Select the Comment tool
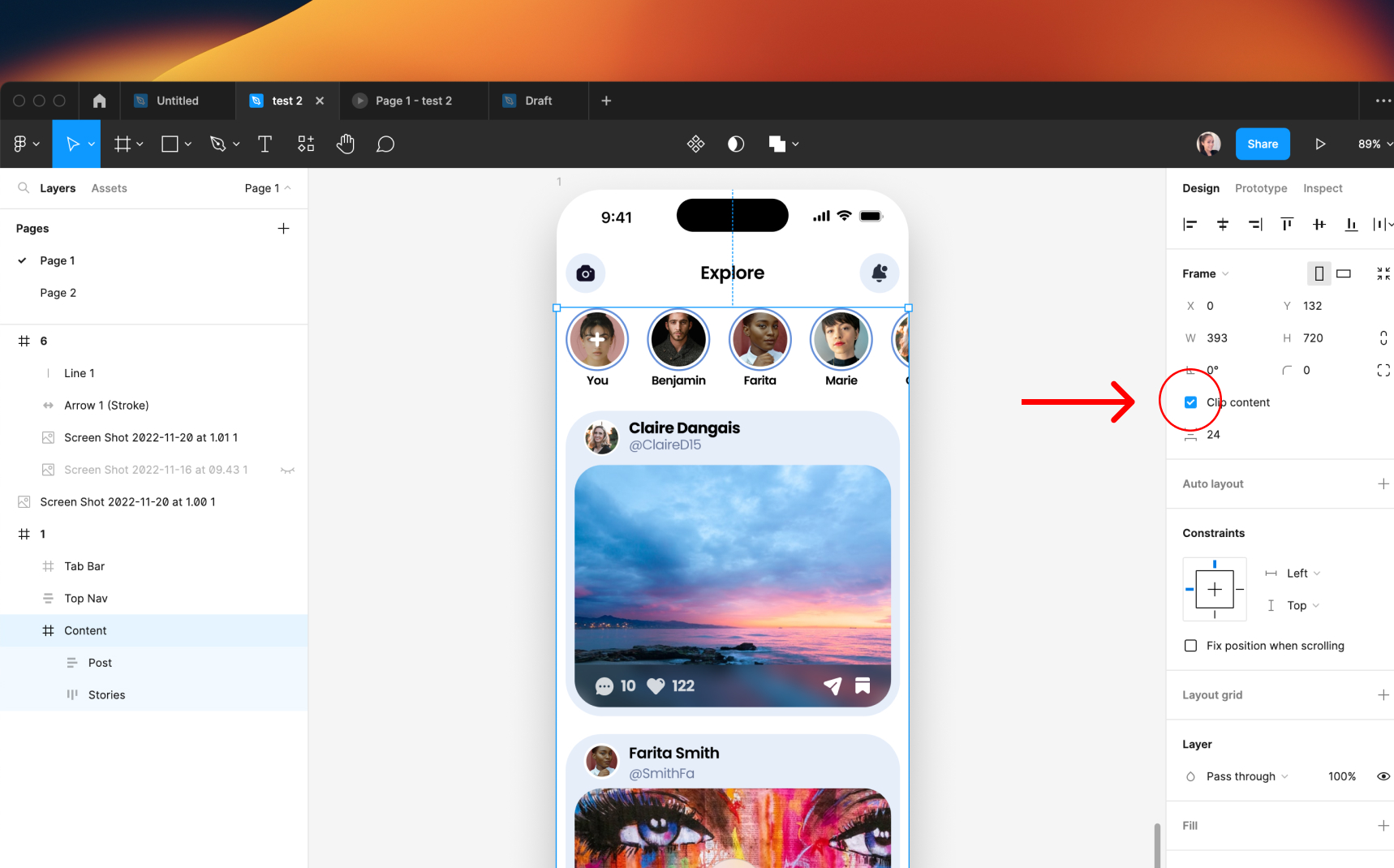The height and width of the screenshot is (868, 1394). click(385, 144)
